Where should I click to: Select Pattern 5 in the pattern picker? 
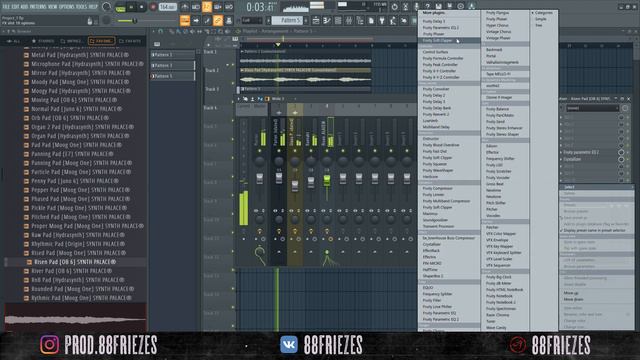[x=173, y=76]
